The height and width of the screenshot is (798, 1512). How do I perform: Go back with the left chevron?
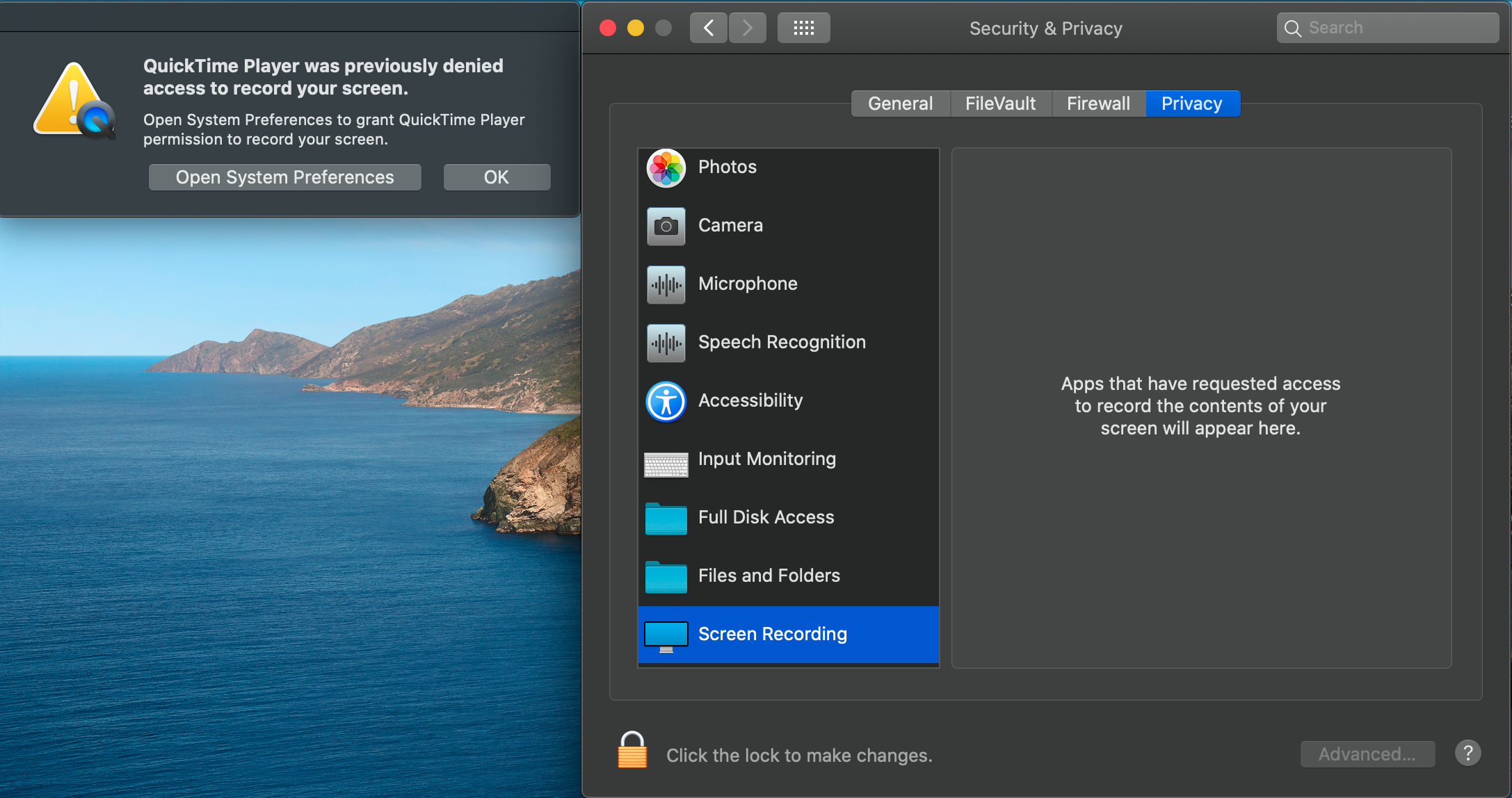tap(709, 28)
